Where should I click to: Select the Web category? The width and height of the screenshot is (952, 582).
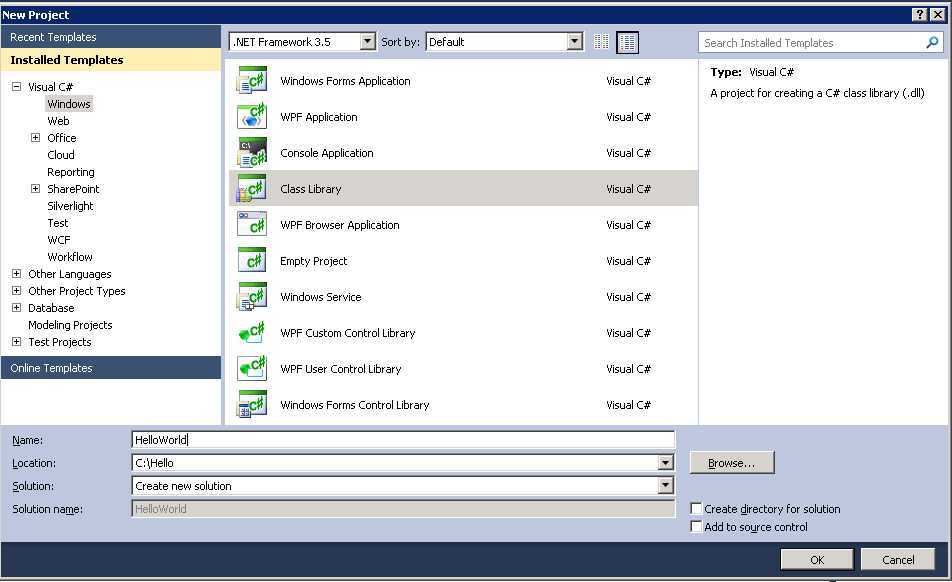[58, 121]
